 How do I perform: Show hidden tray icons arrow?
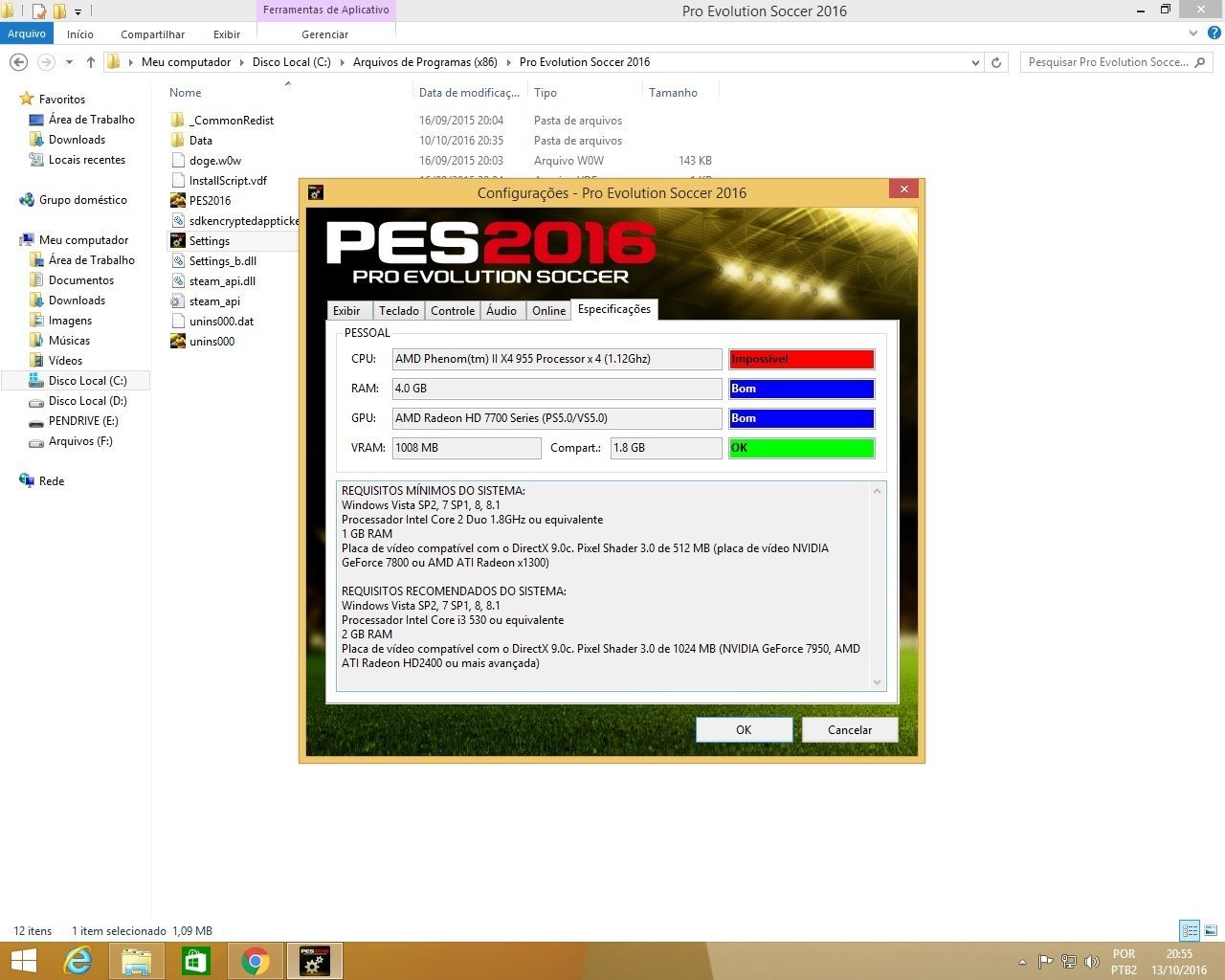[x=1022, y=962]
